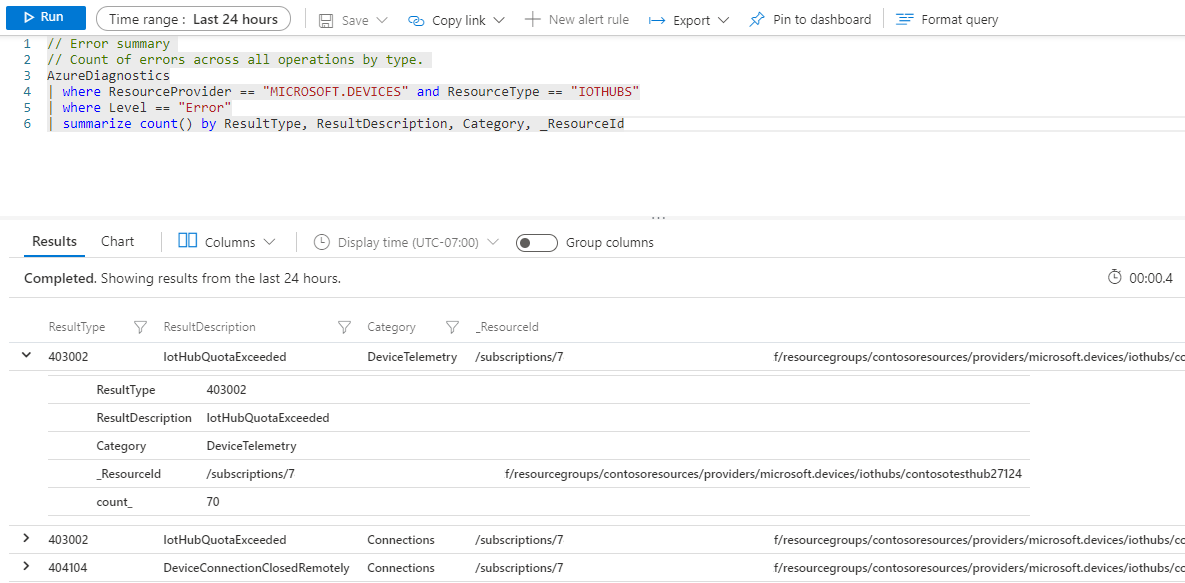Open the ResultType column filter
This screenshot has width=1185, height=583.
140,327
